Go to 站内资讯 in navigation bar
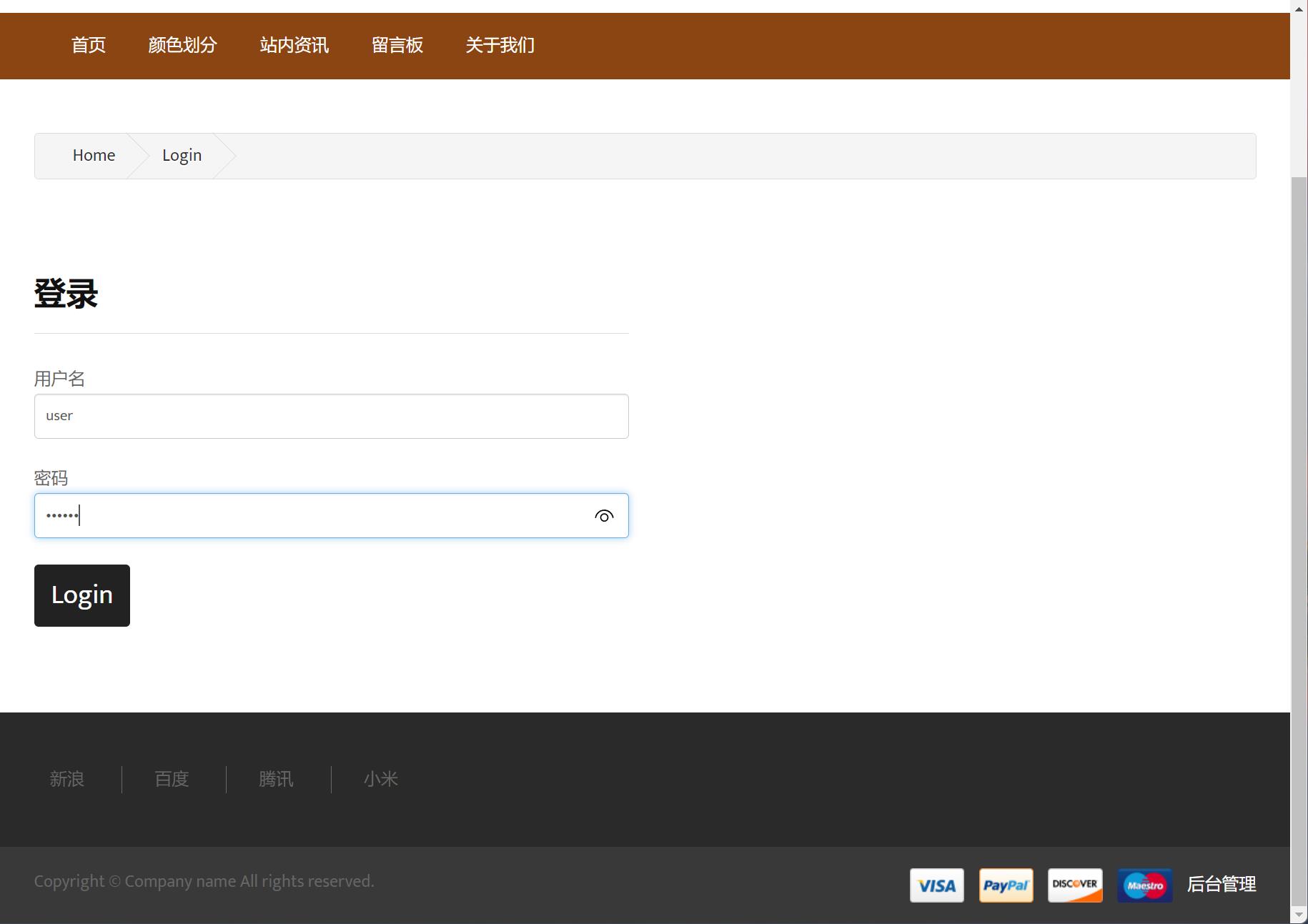Image resolution: width=1308 pixels, height=924 pixels. point(294,46)
